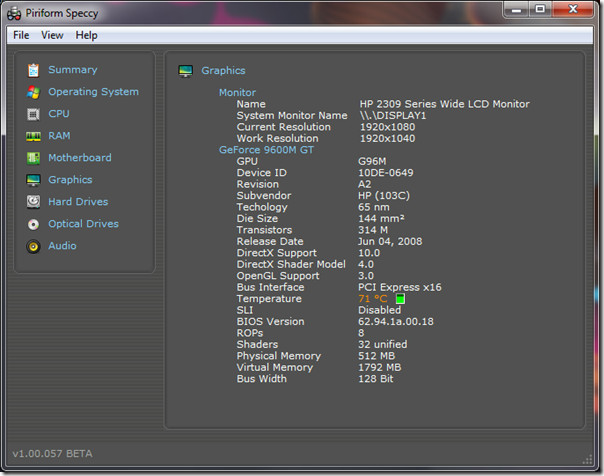Image resolution: width=604 pixels, height=476 pixels.
Task: Click the Motherboard circuit icon
Action: coord(33,158)
